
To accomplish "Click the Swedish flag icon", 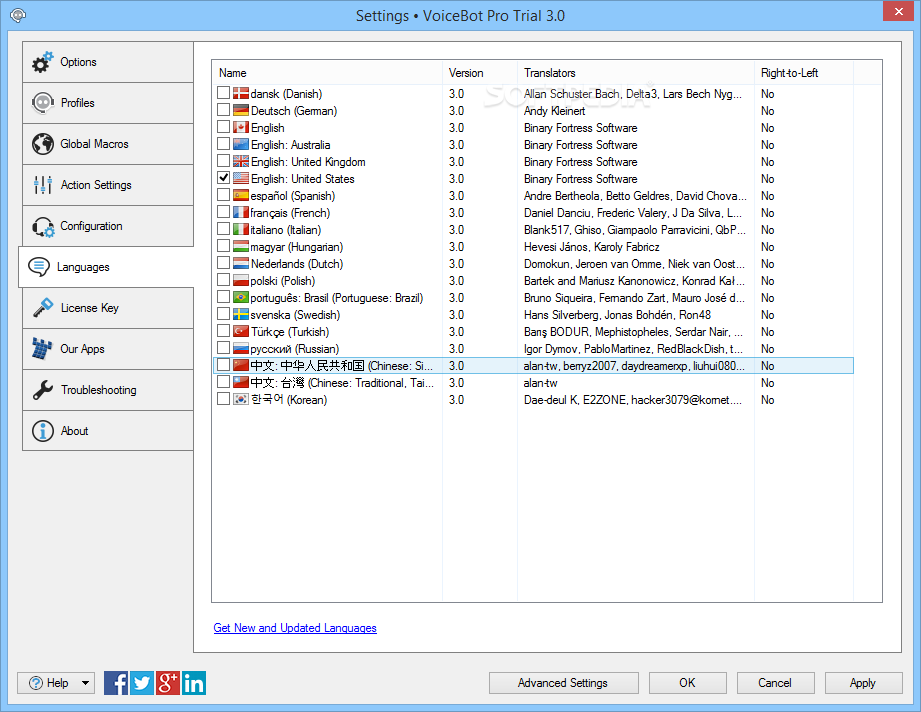I will pyautogui.click(x=241, y=315).
